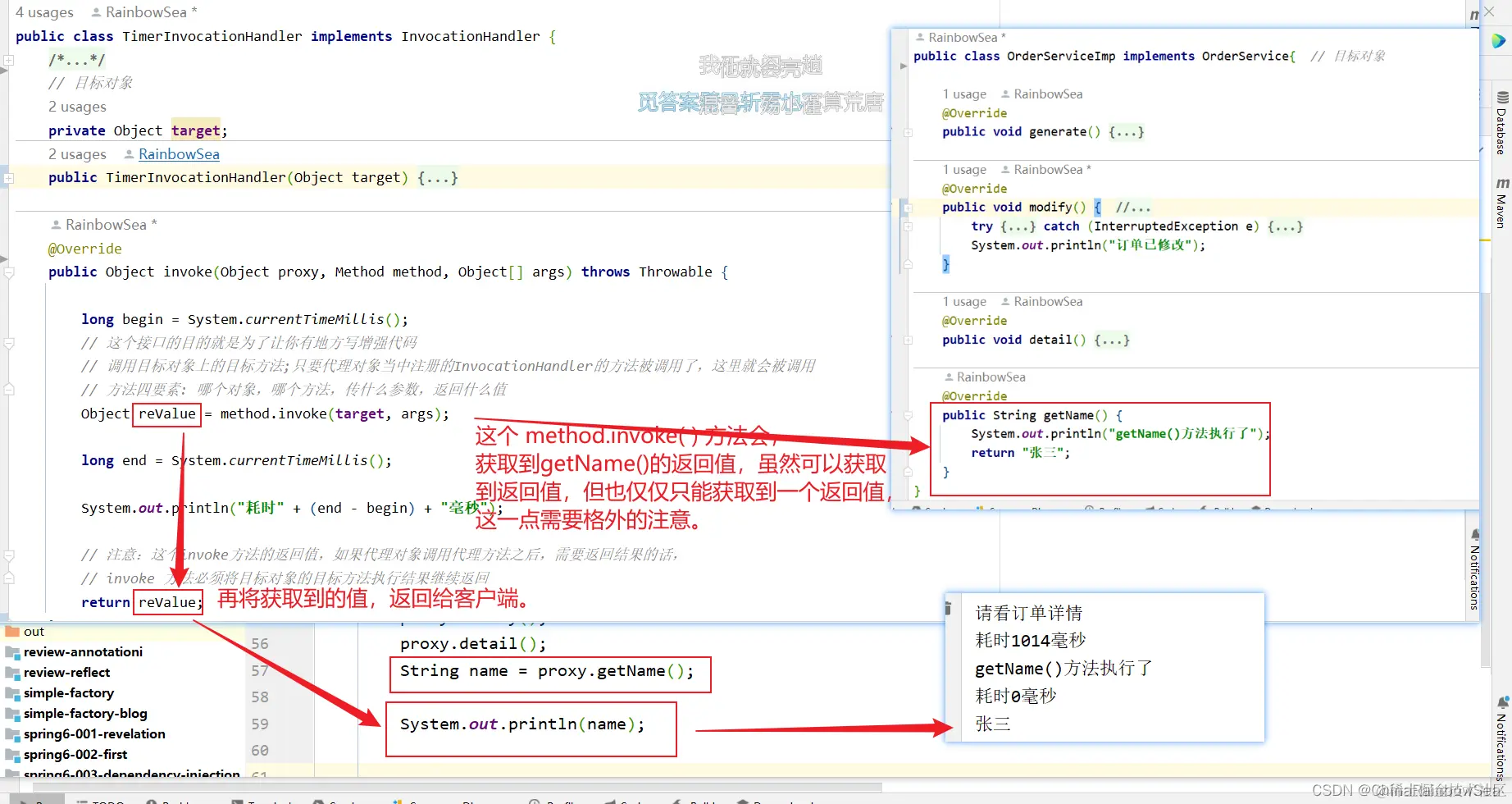The width and height of the screenshot is (1512, 804).
Task: Expand the folded try {...} block
Action: coord(1018,226)
